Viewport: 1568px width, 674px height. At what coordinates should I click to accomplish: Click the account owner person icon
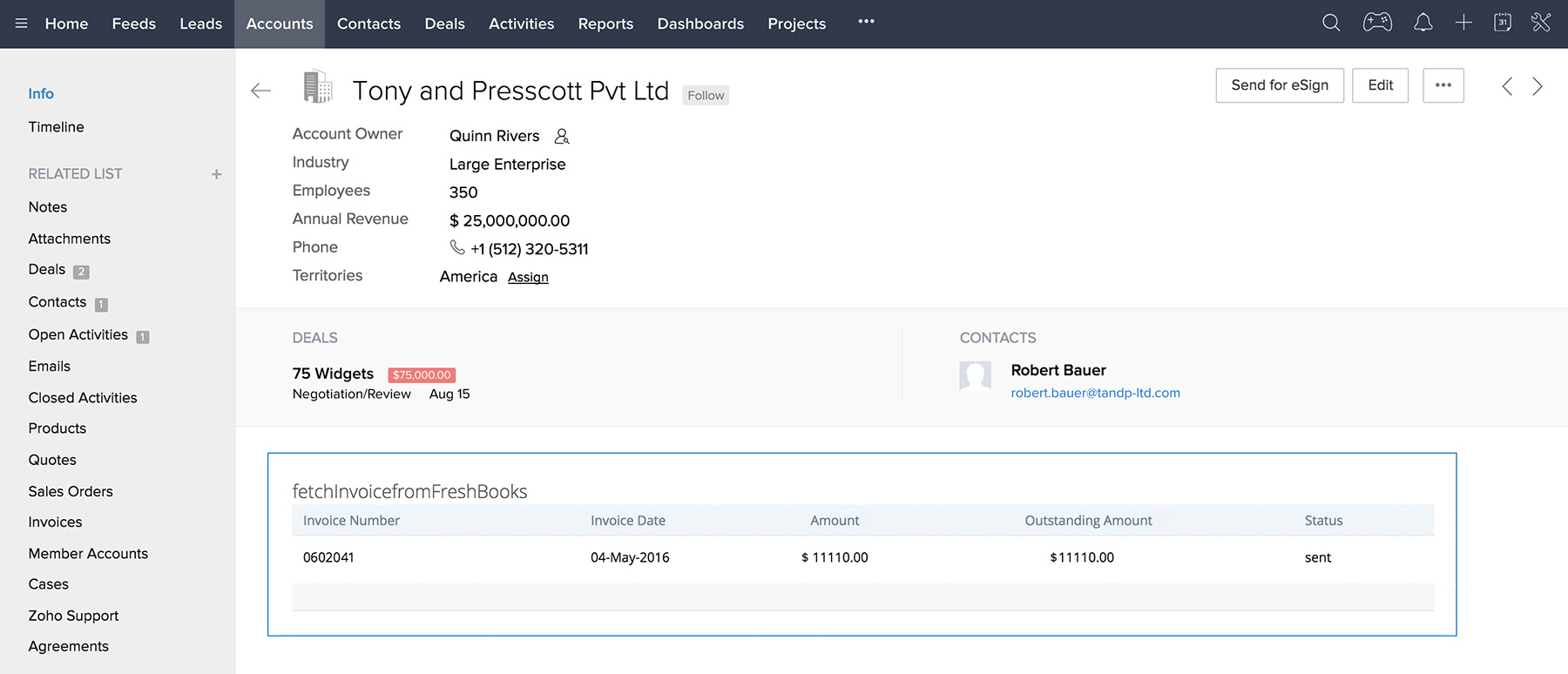pos(562,136)
